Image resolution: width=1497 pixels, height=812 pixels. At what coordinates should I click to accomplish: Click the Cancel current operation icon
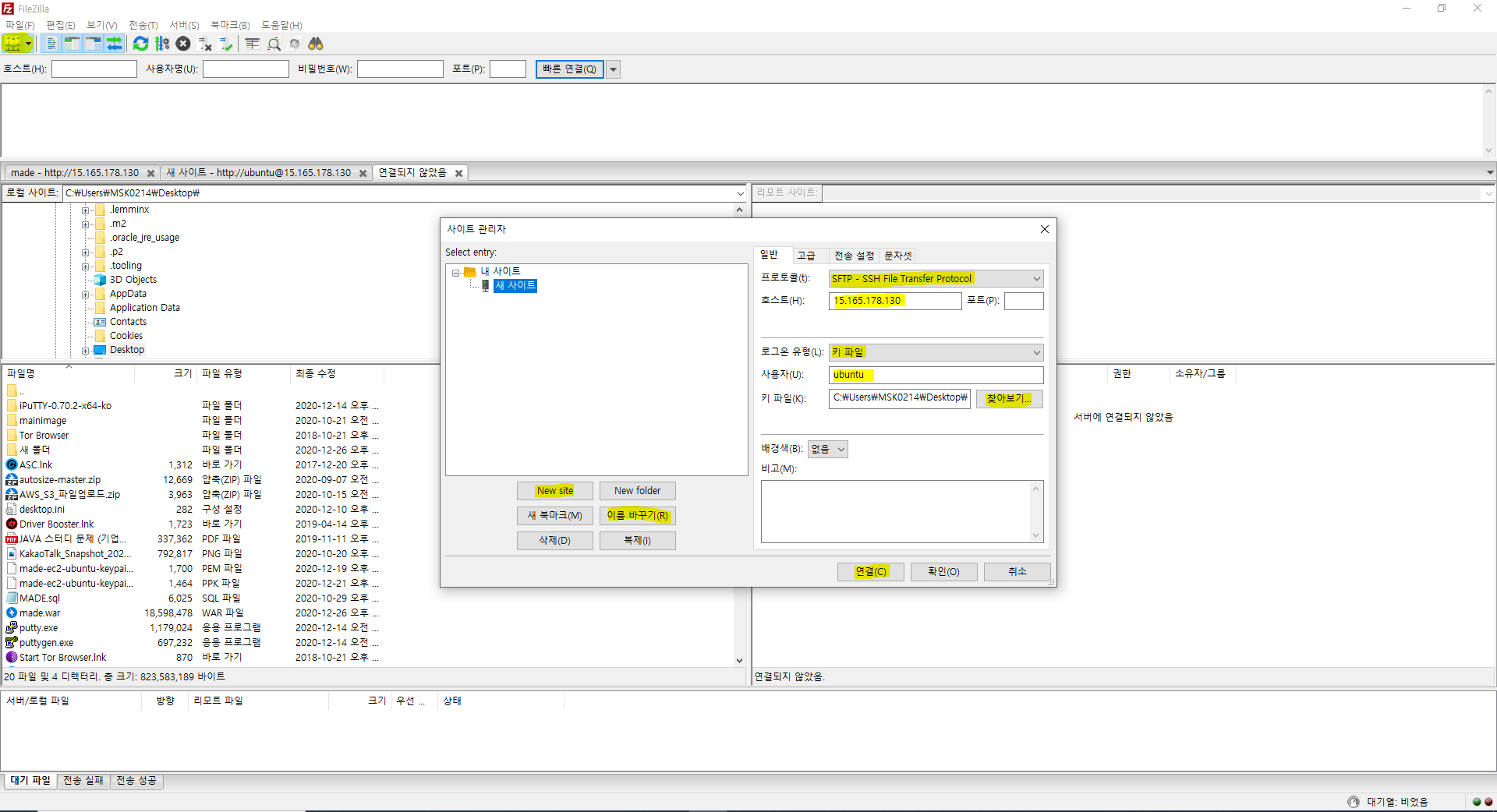[x=183, y=44]
